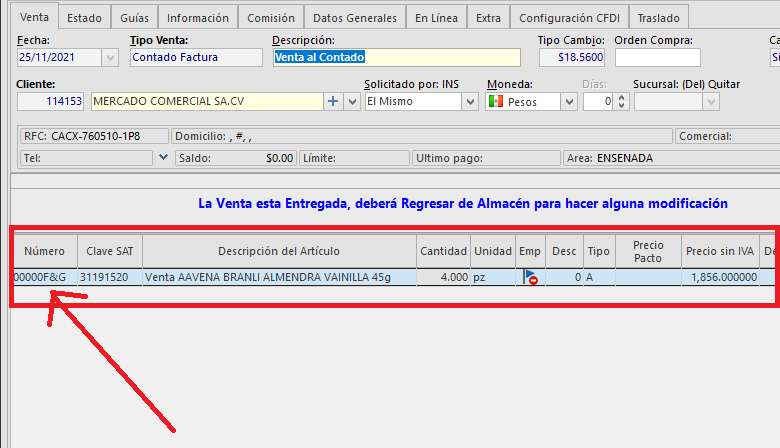
Task: Open the Fecha date dropdown
Action: pos(110,58)
